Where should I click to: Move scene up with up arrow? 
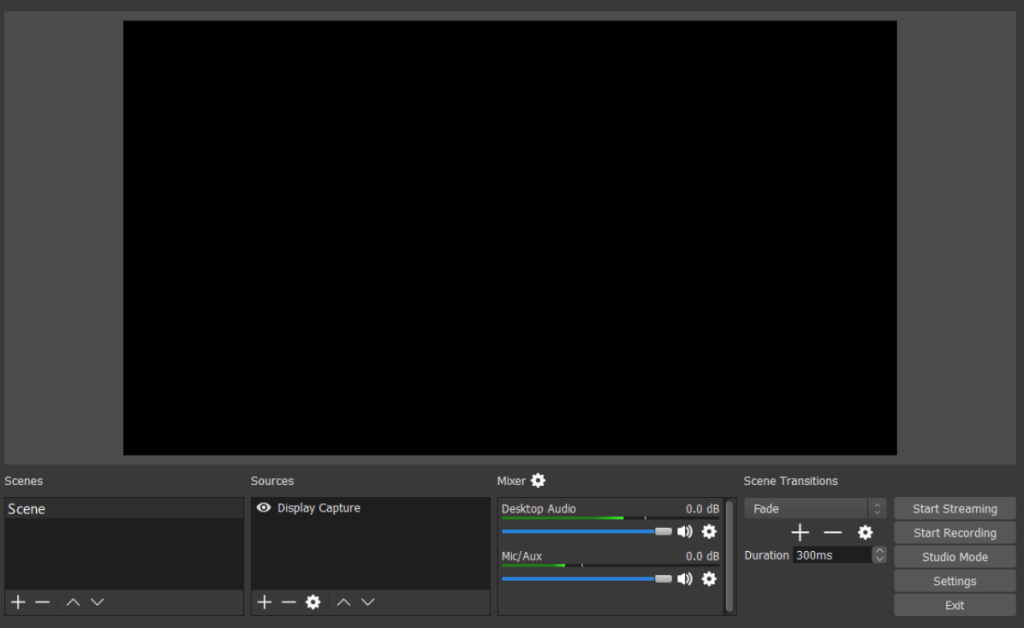click(72, 602)
